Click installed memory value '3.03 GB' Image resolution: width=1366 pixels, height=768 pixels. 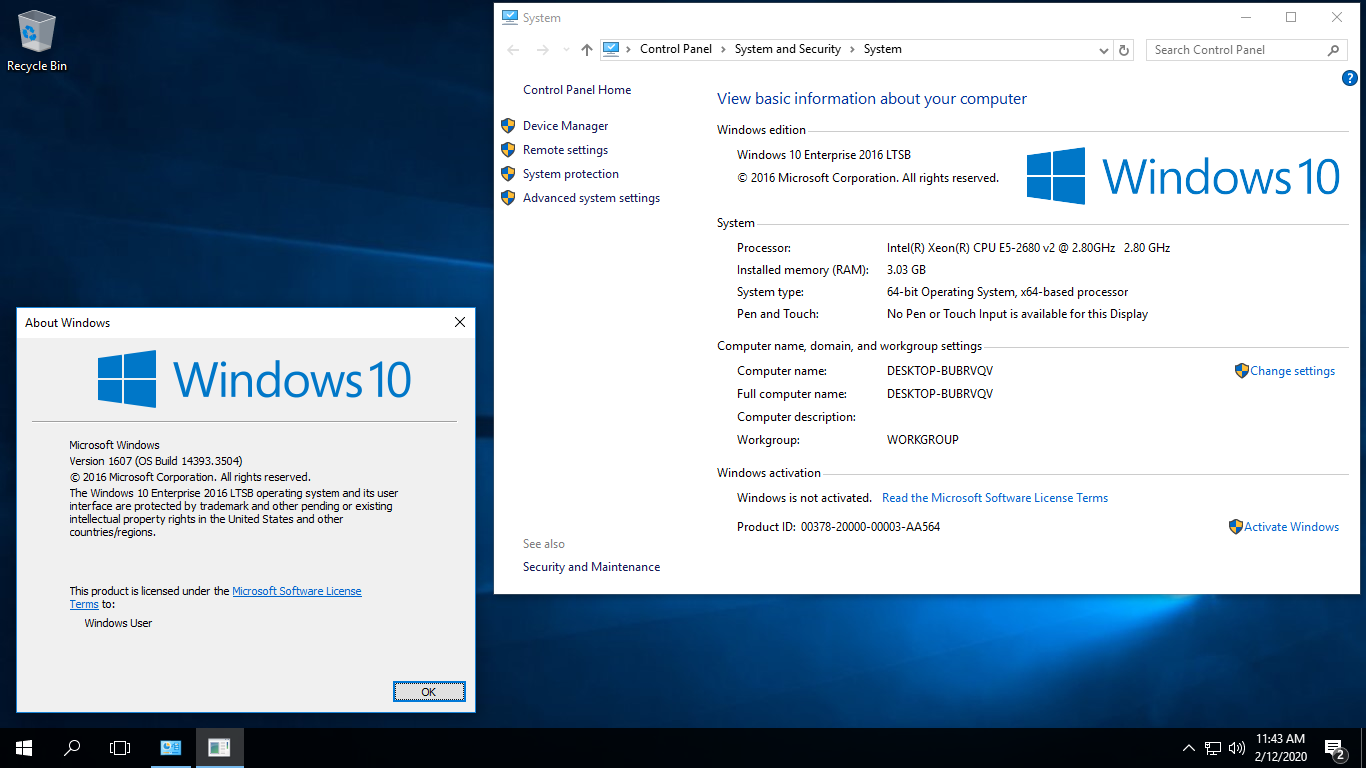pos(906,270)
